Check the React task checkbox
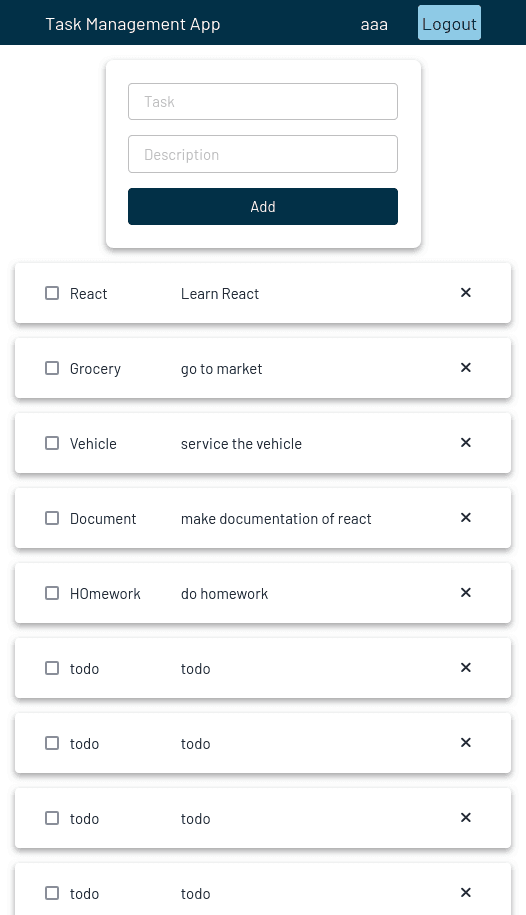The height and width of the screenshot is (915, 526). [52, 293]
